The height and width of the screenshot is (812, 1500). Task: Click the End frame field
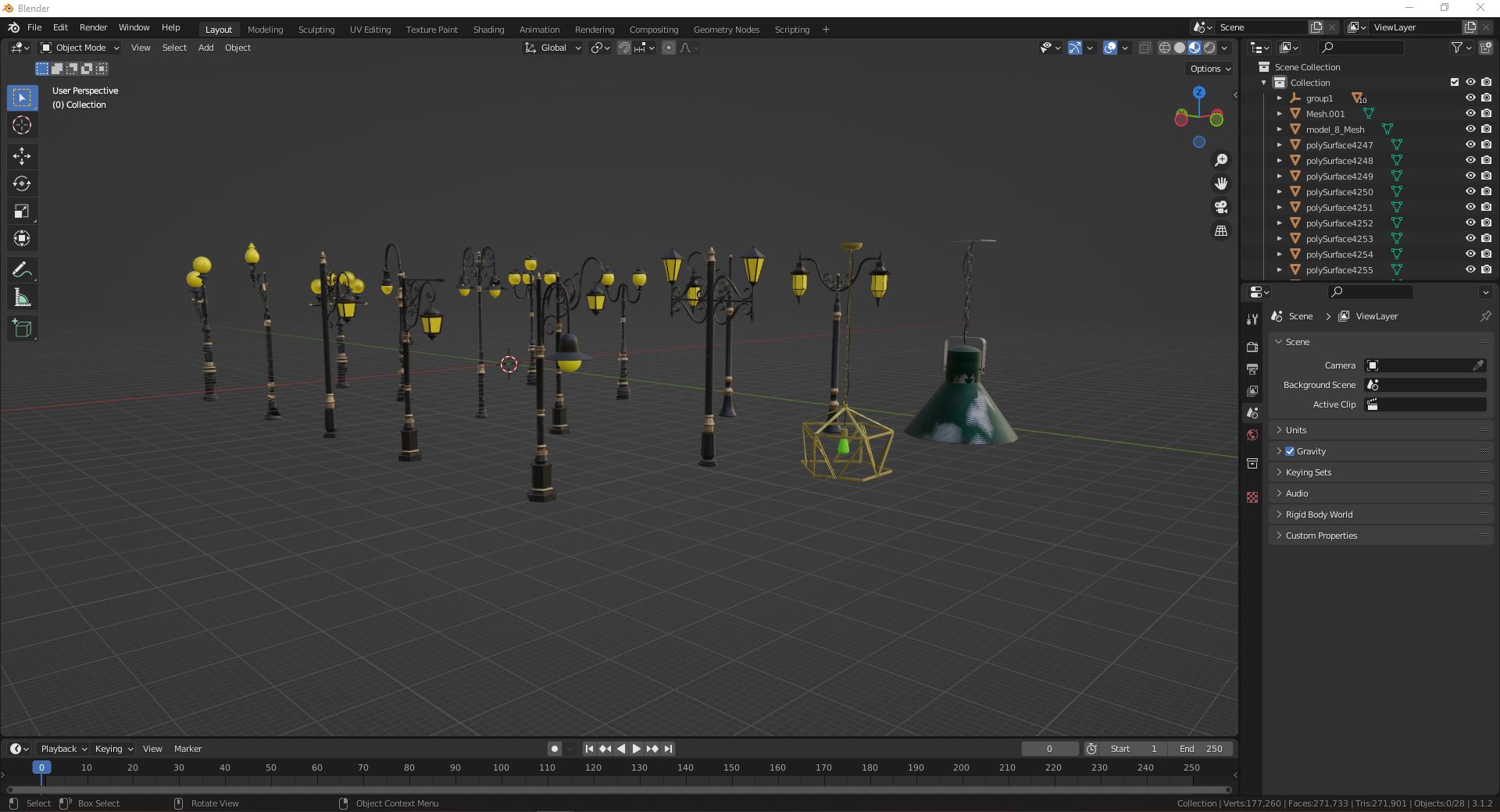[x=1202, y=749]
